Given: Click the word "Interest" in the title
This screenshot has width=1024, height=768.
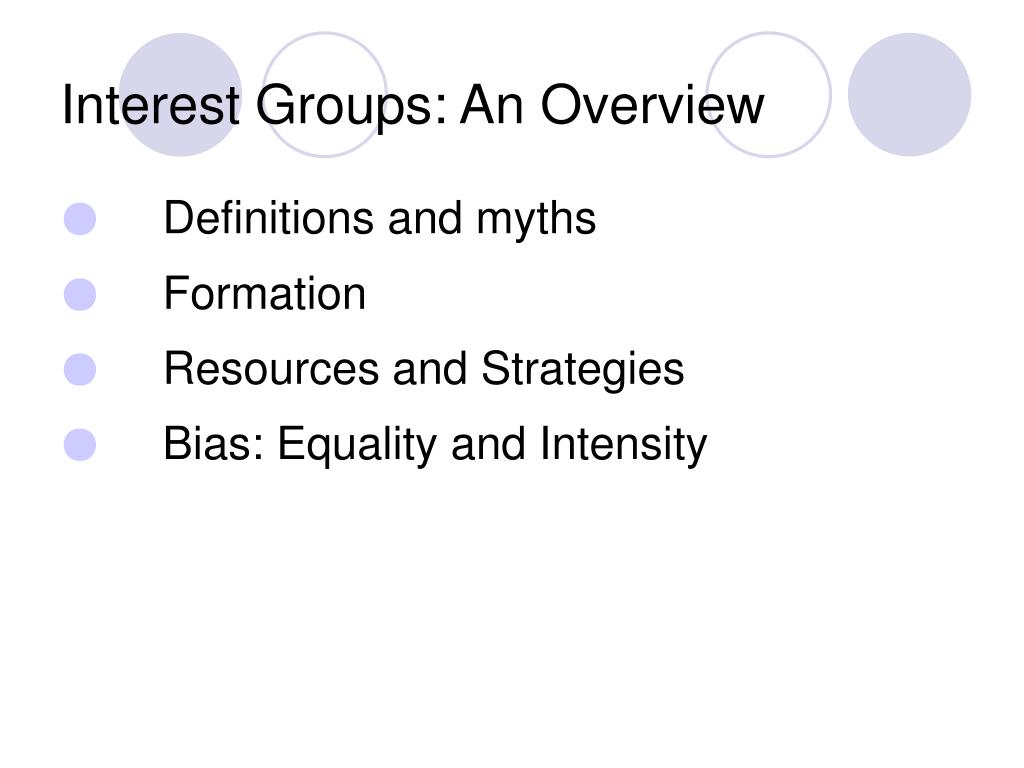Looking at the screenshot, I should 151,104.
